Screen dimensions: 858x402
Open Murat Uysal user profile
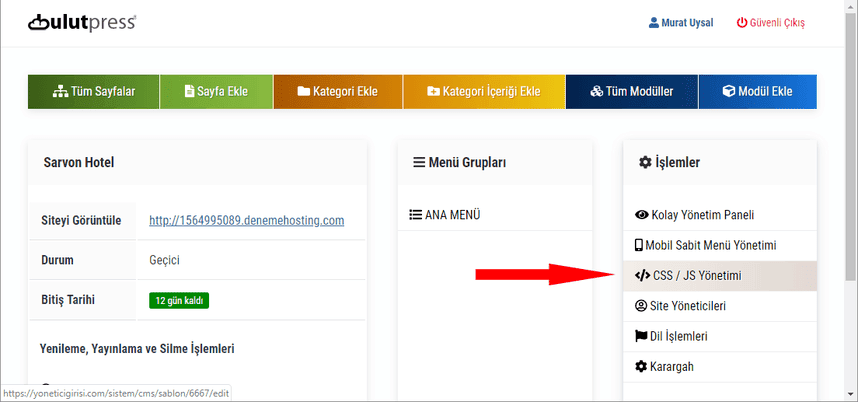(x=681, y=23)
